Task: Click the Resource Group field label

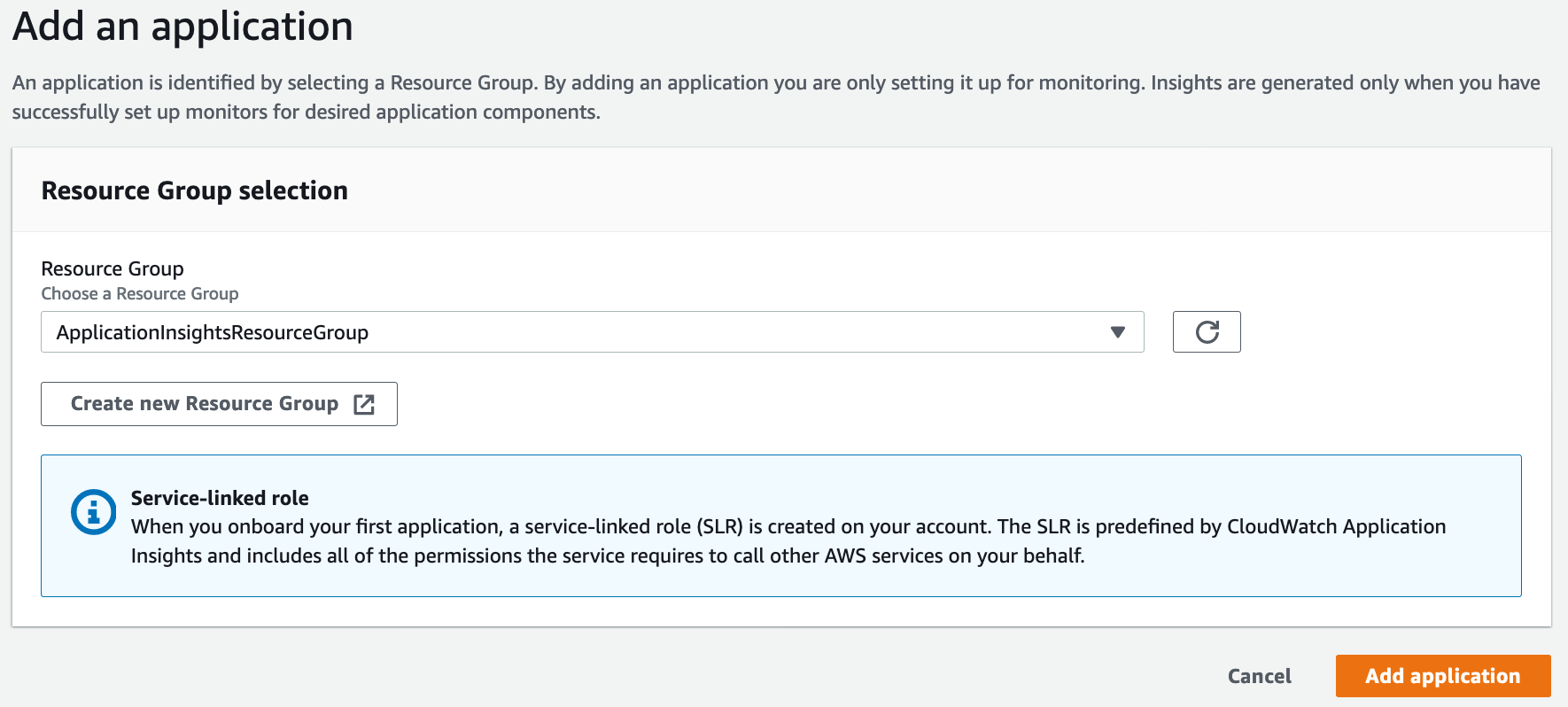Action: click(113, 268)
